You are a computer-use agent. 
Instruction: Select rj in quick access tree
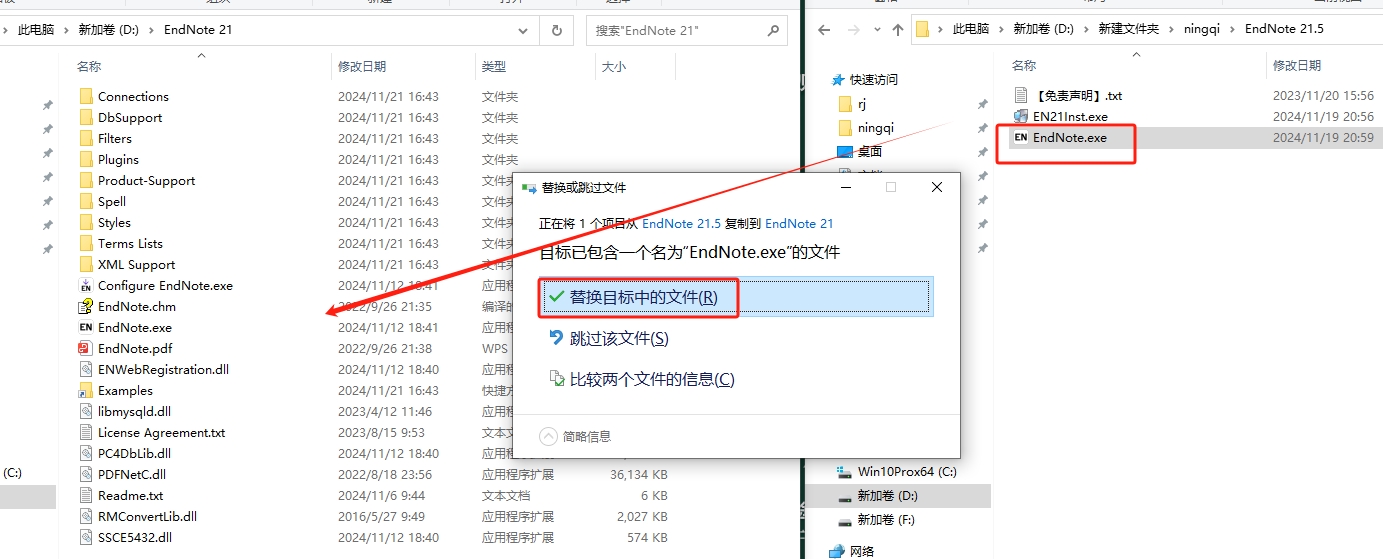coord(862,104)
